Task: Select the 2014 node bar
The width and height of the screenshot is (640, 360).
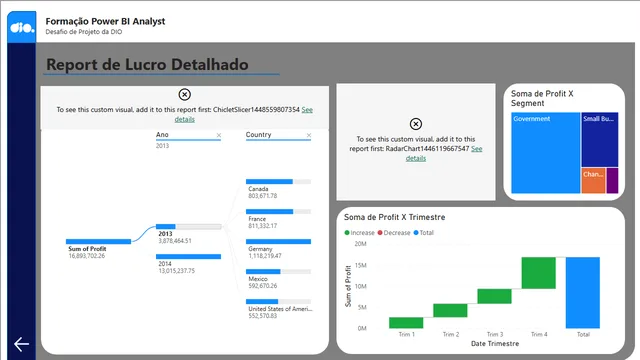Action: (189, 257)
